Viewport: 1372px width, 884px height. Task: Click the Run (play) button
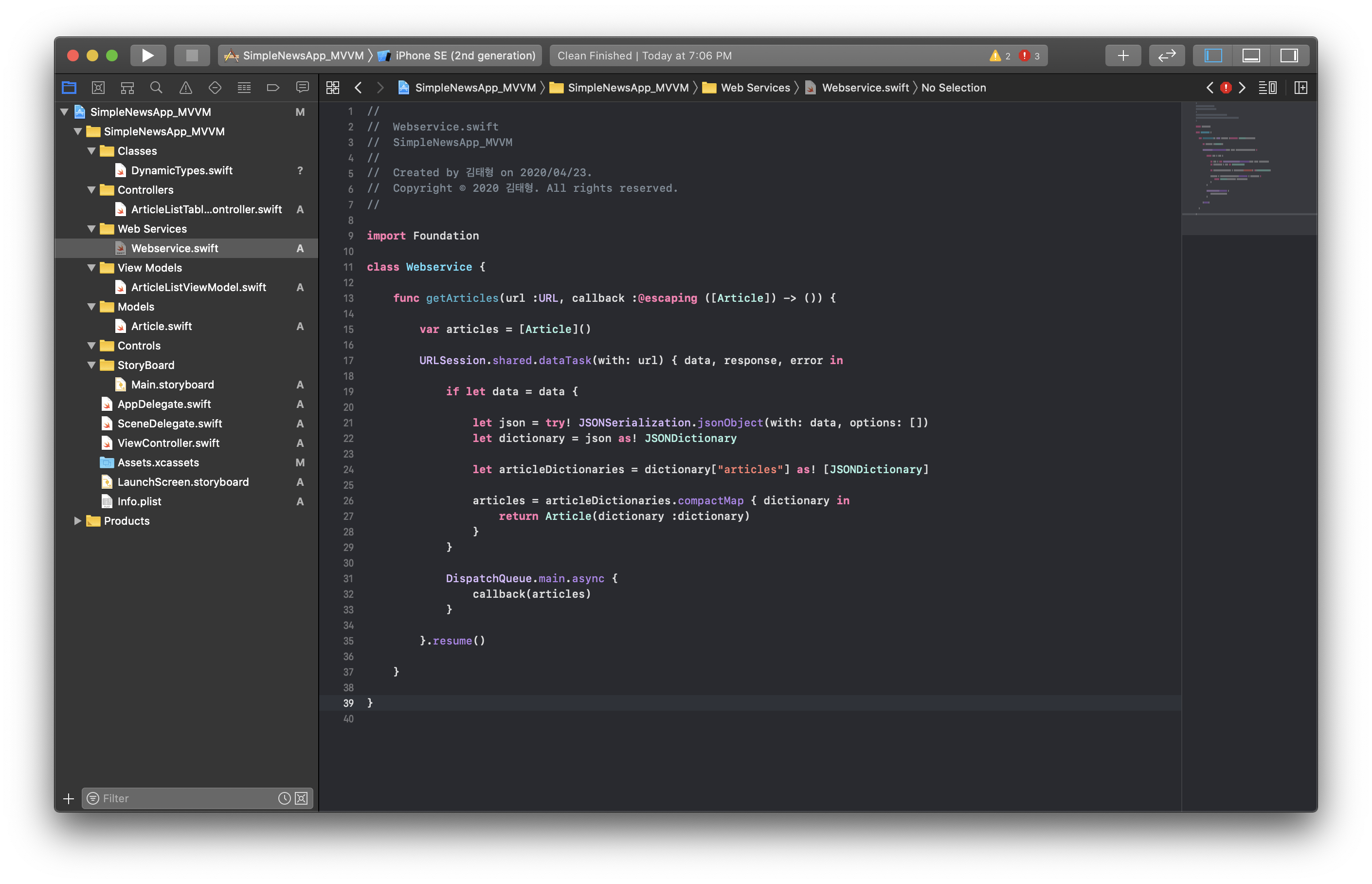[147, 55]
